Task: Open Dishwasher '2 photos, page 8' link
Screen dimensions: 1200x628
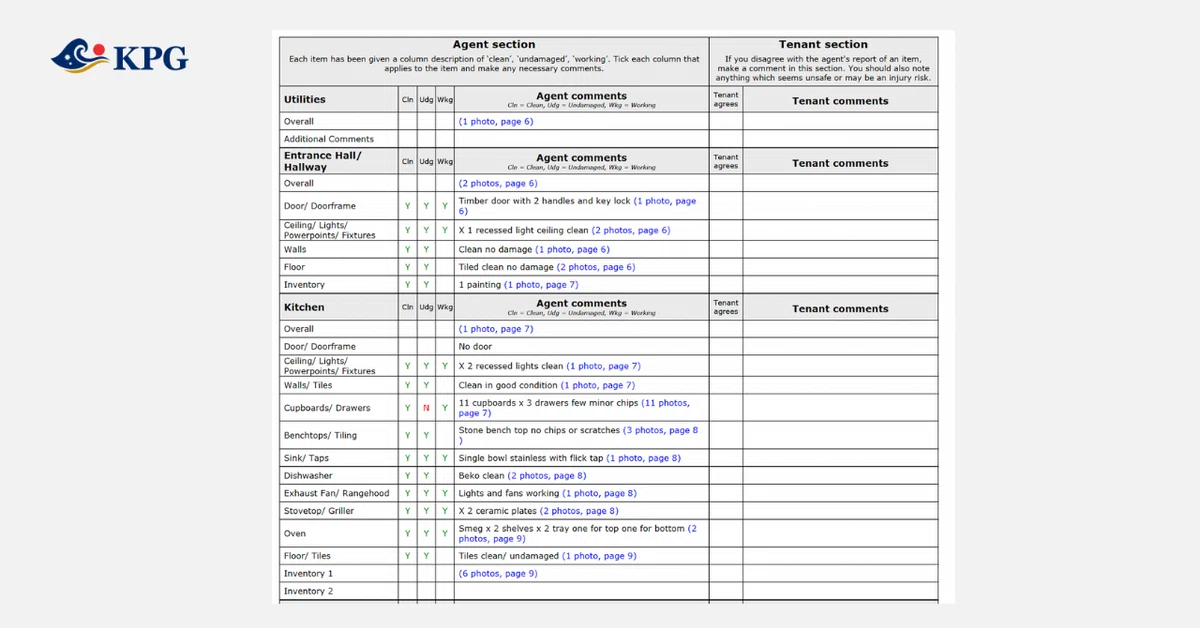Action: 547,476
